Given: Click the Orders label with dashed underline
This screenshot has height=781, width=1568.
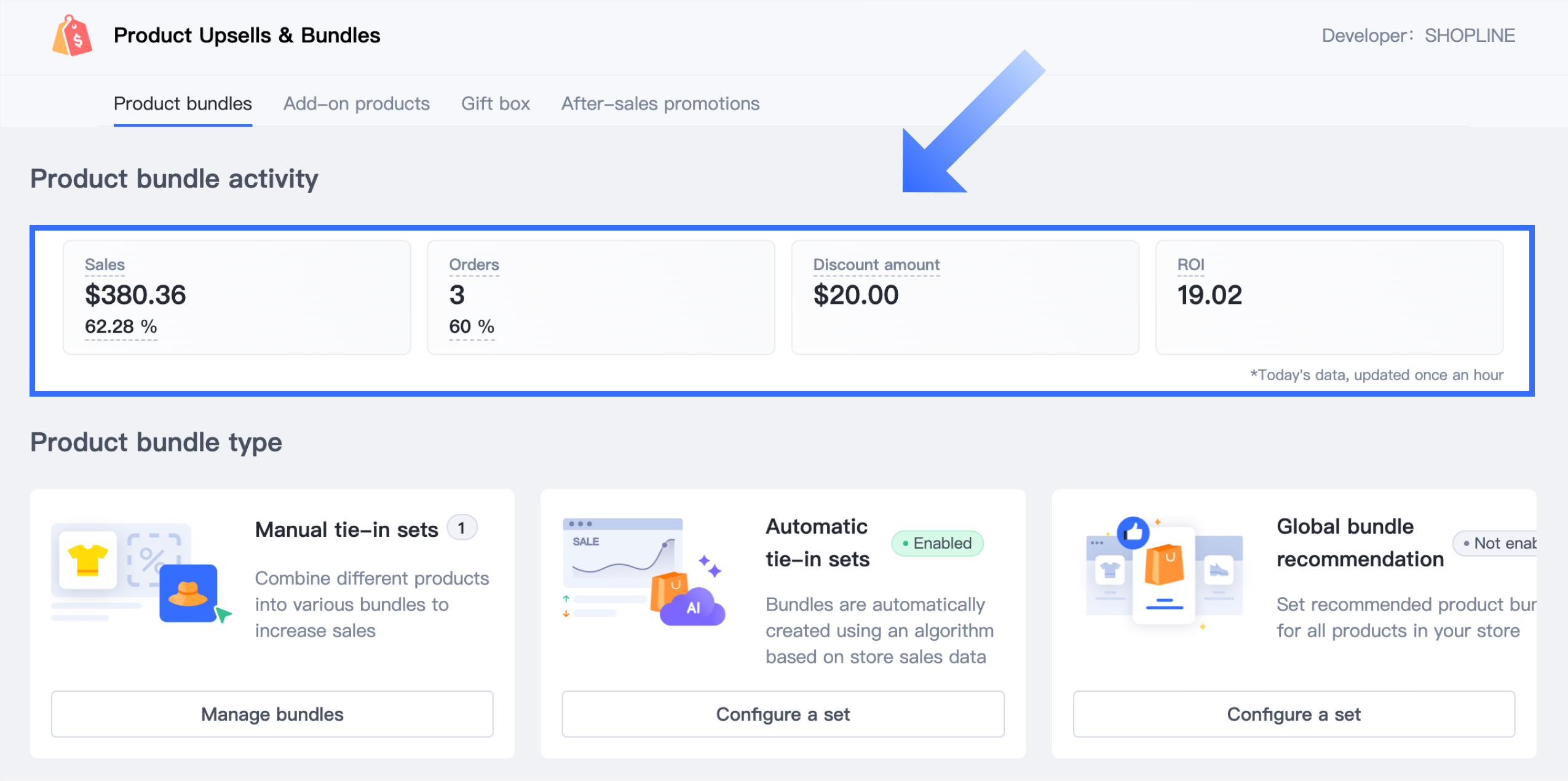Looking at the screenshot, I should [x=473, y=264].
